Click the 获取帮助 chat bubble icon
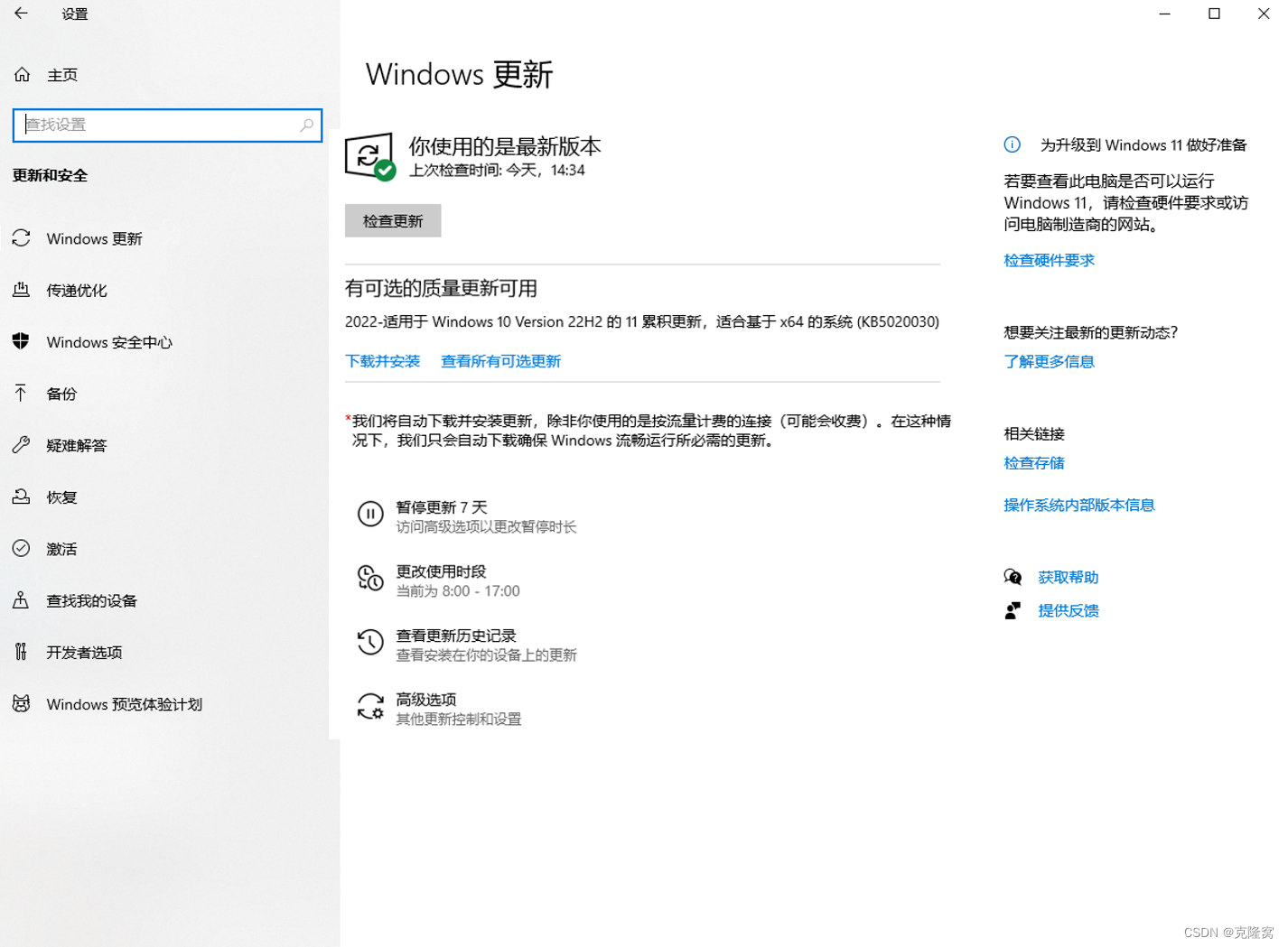Screen dimensions: 1288x947 click(1013, 577)
